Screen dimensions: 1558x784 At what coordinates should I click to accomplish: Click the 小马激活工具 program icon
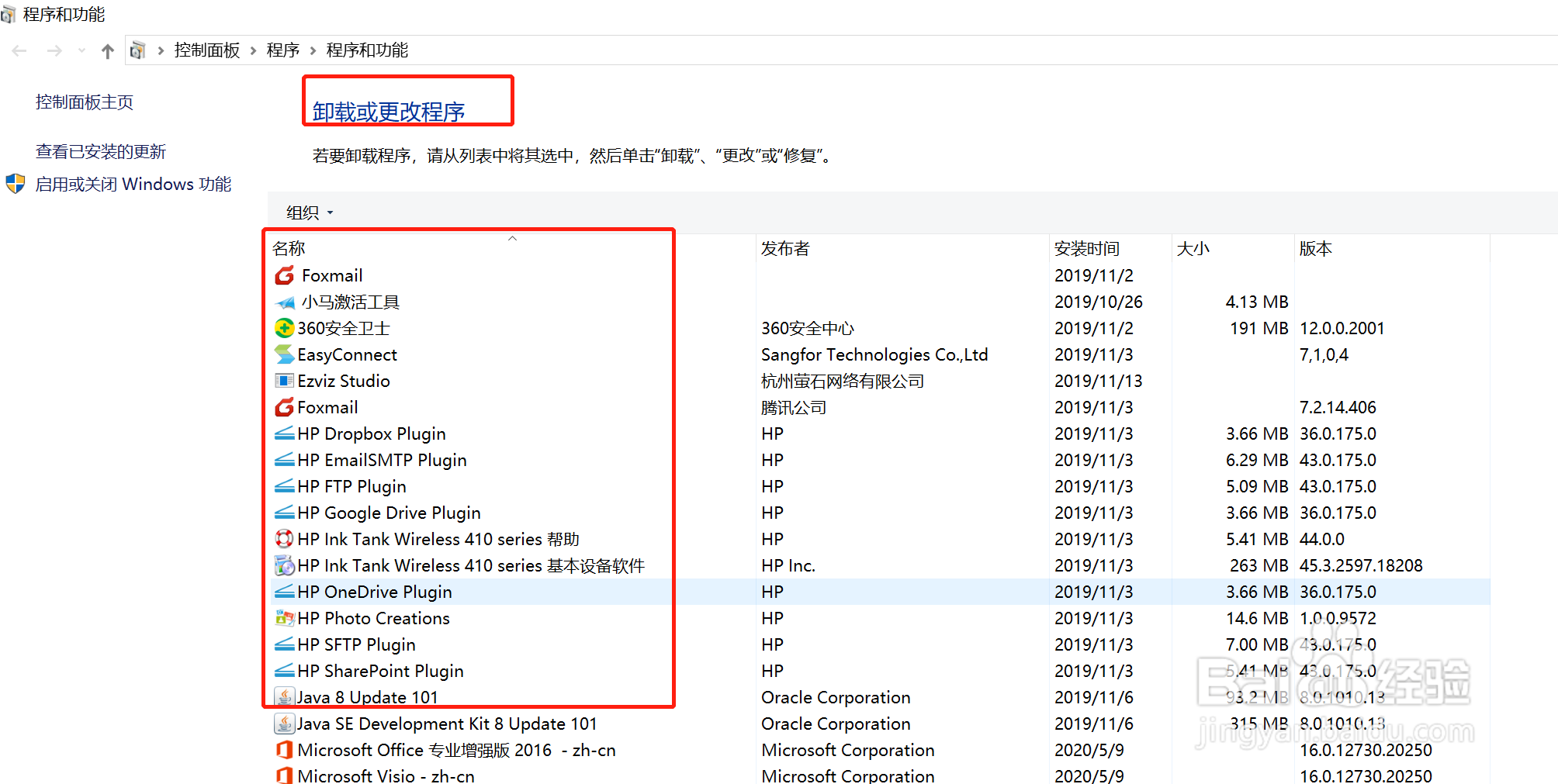click(285, 302)
